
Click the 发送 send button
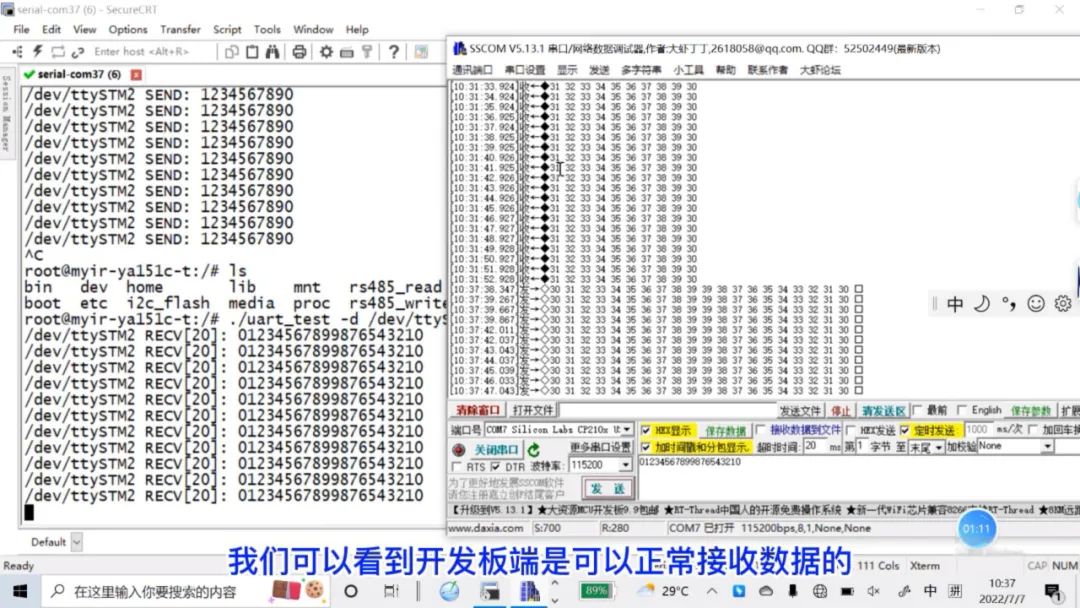pyautogui.click(x=608, y=489)
